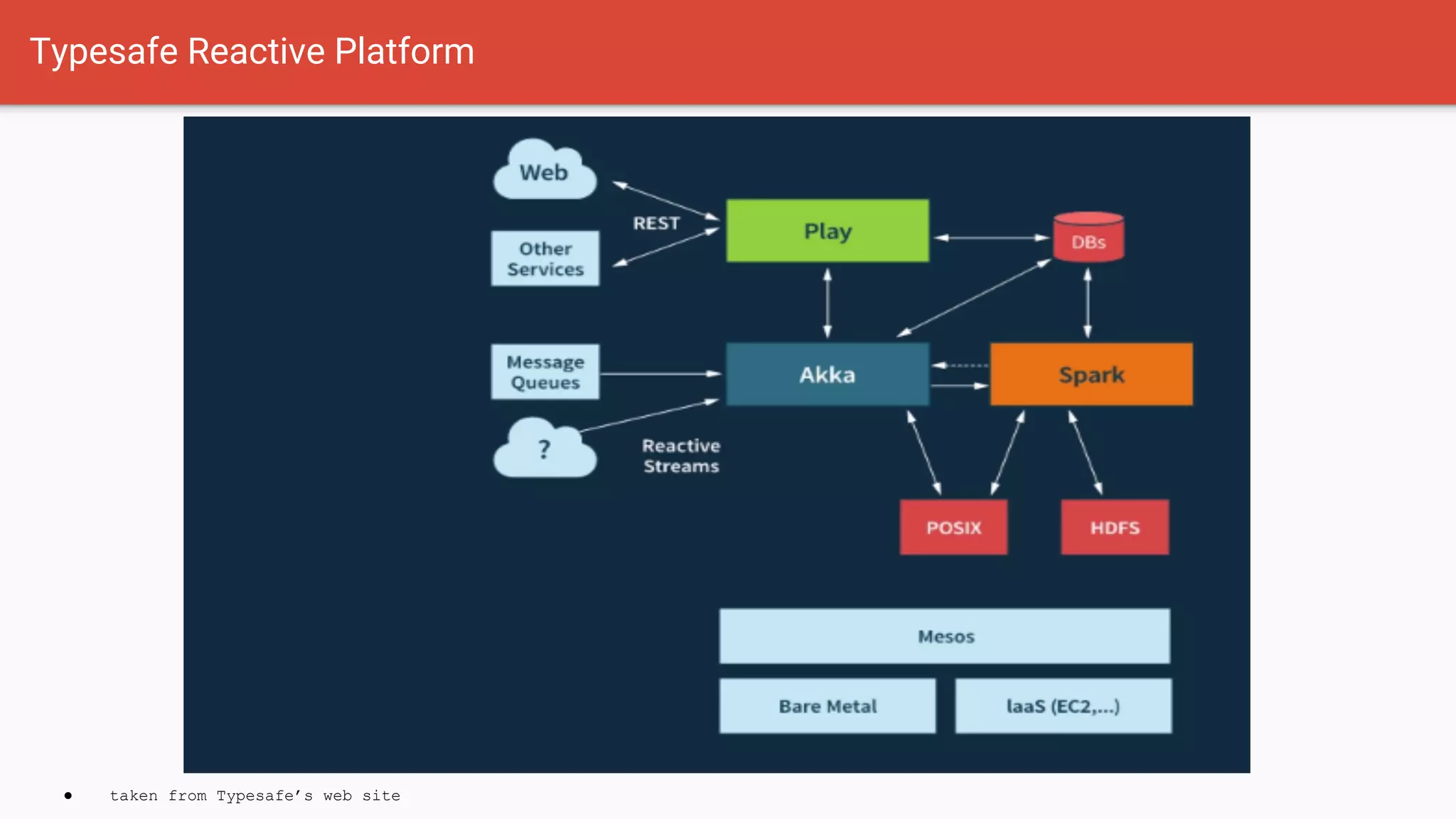The image size is (1456, 819).
Task: Click the red HDFS box
Action: [1115, 528]
